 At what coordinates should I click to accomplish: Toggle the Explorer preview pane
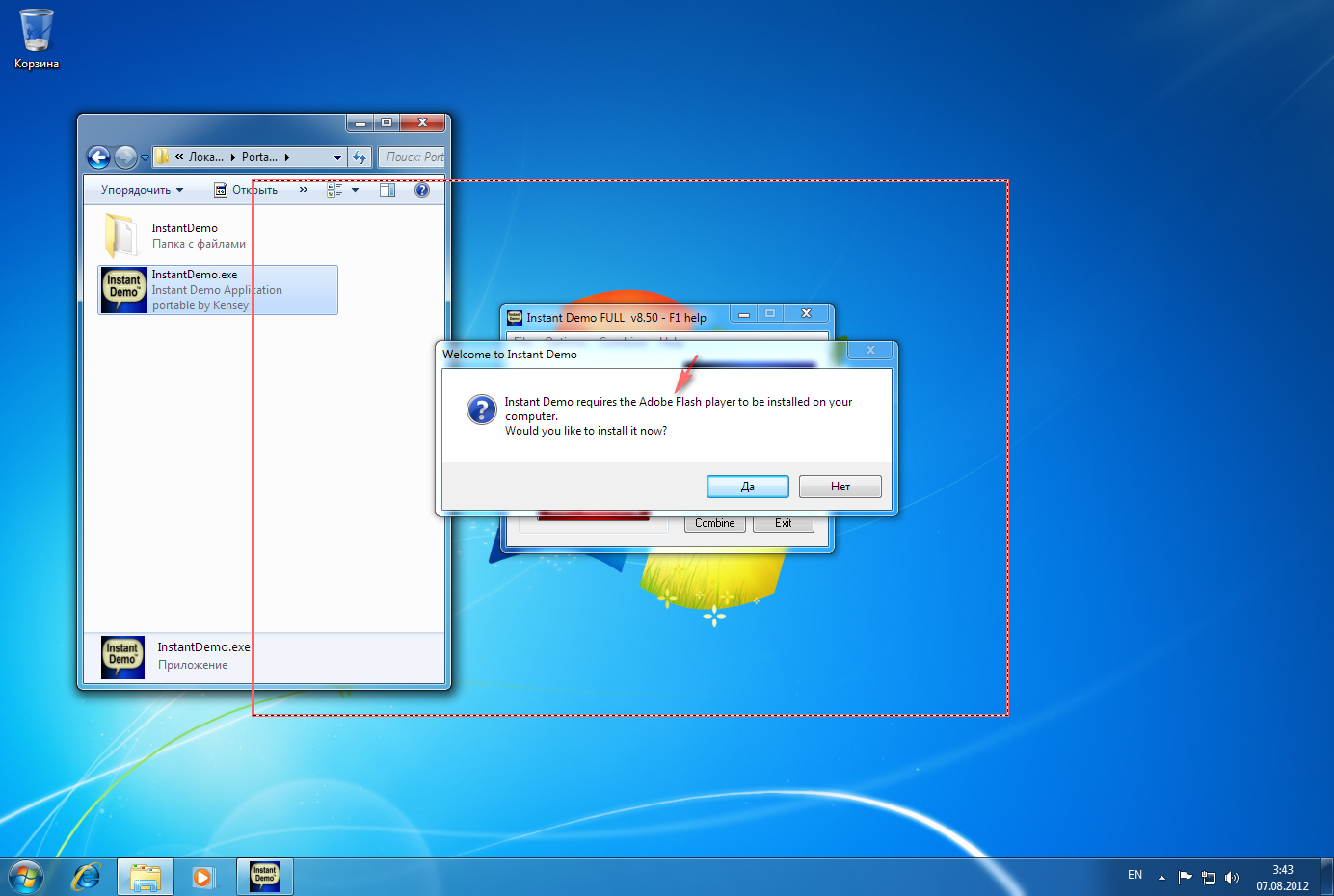pos(387,190)
